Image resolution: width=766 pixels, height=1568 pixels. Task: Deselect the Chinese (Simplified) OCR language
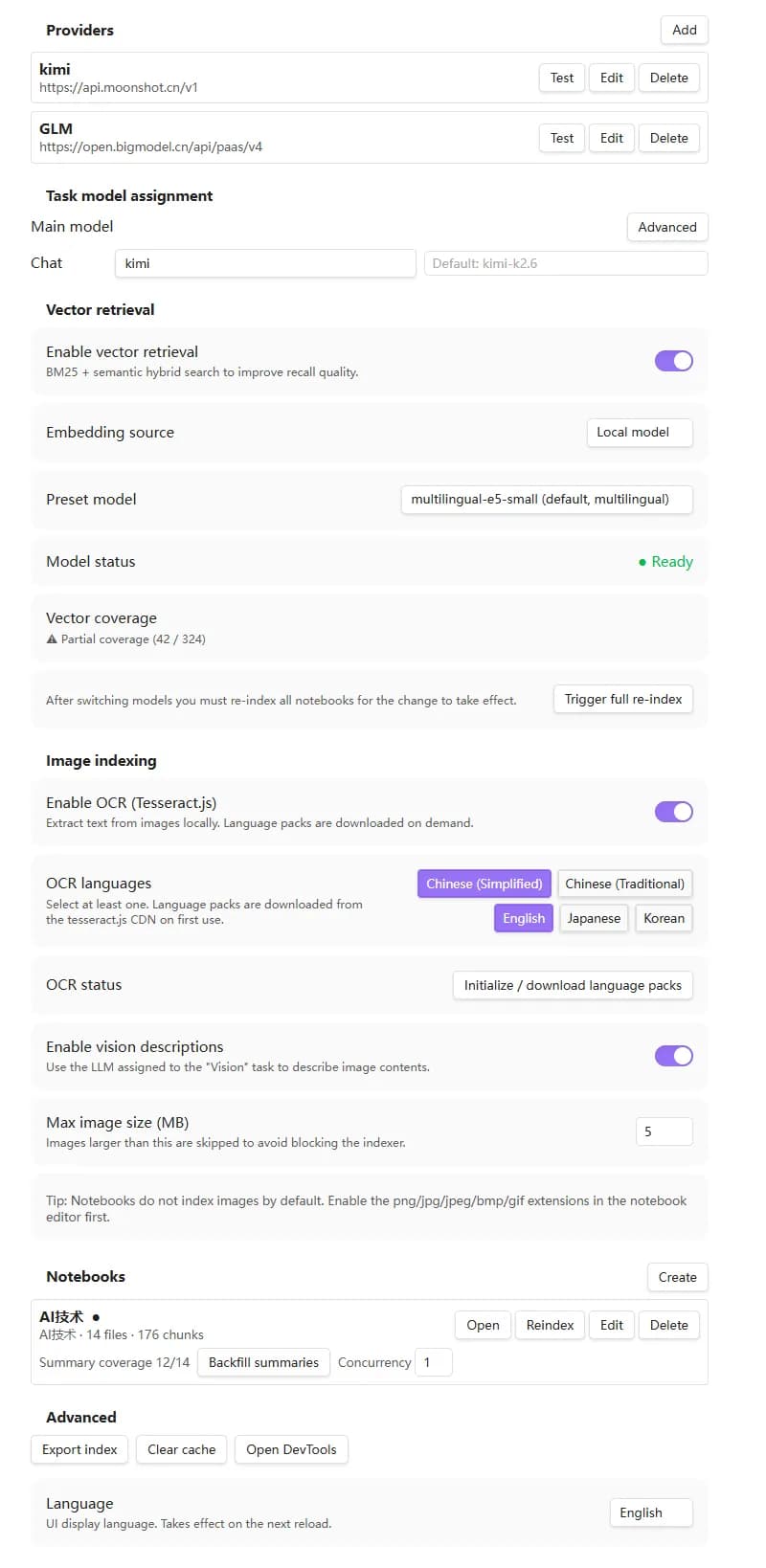[x=484, y=884]
